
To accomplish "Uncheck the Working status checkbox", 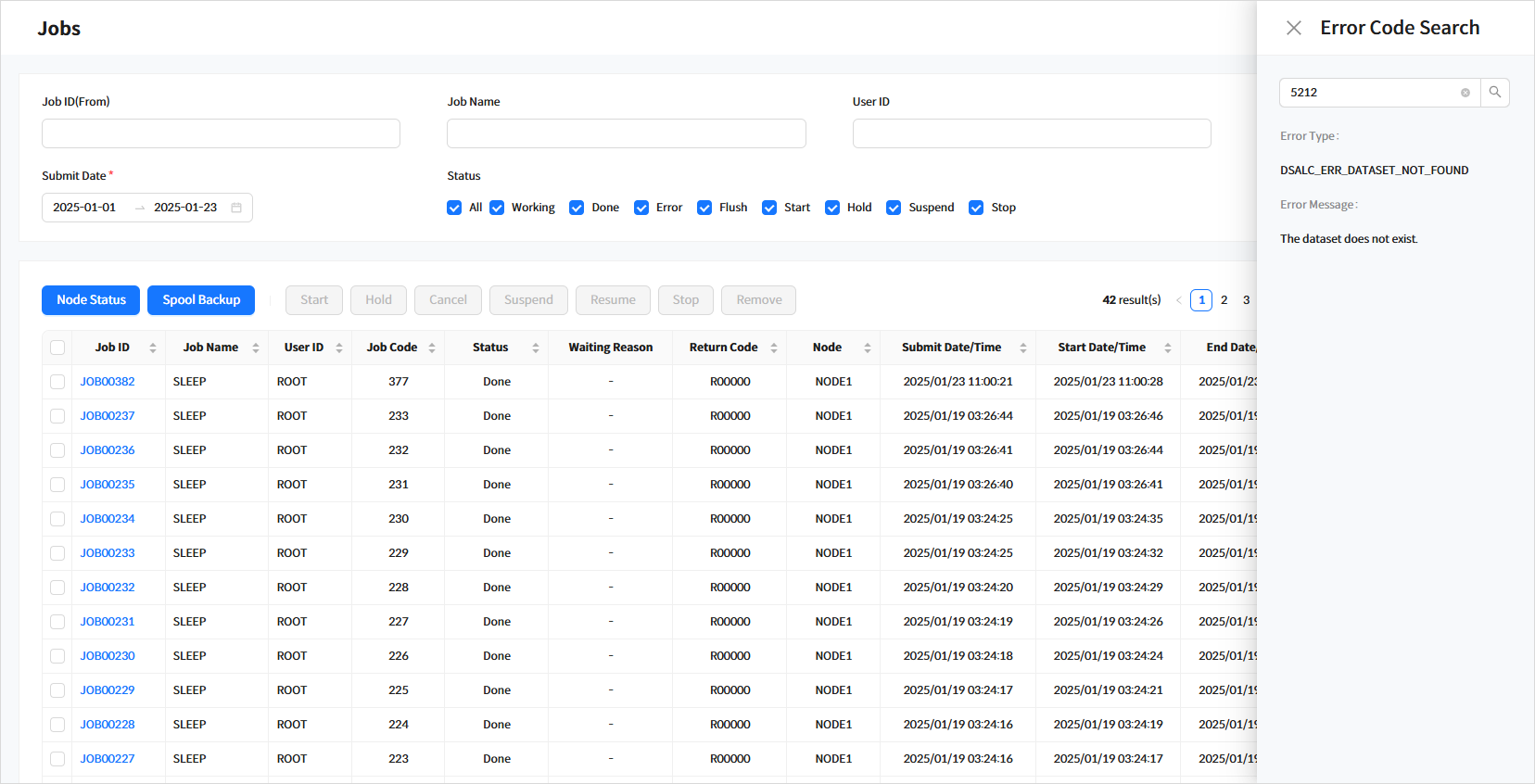I will click(x=497, y=208).
